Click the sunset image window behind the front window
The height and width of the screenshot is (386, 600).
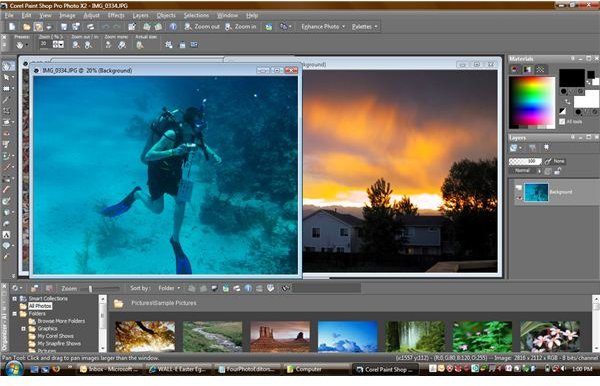tap(400, 170)
